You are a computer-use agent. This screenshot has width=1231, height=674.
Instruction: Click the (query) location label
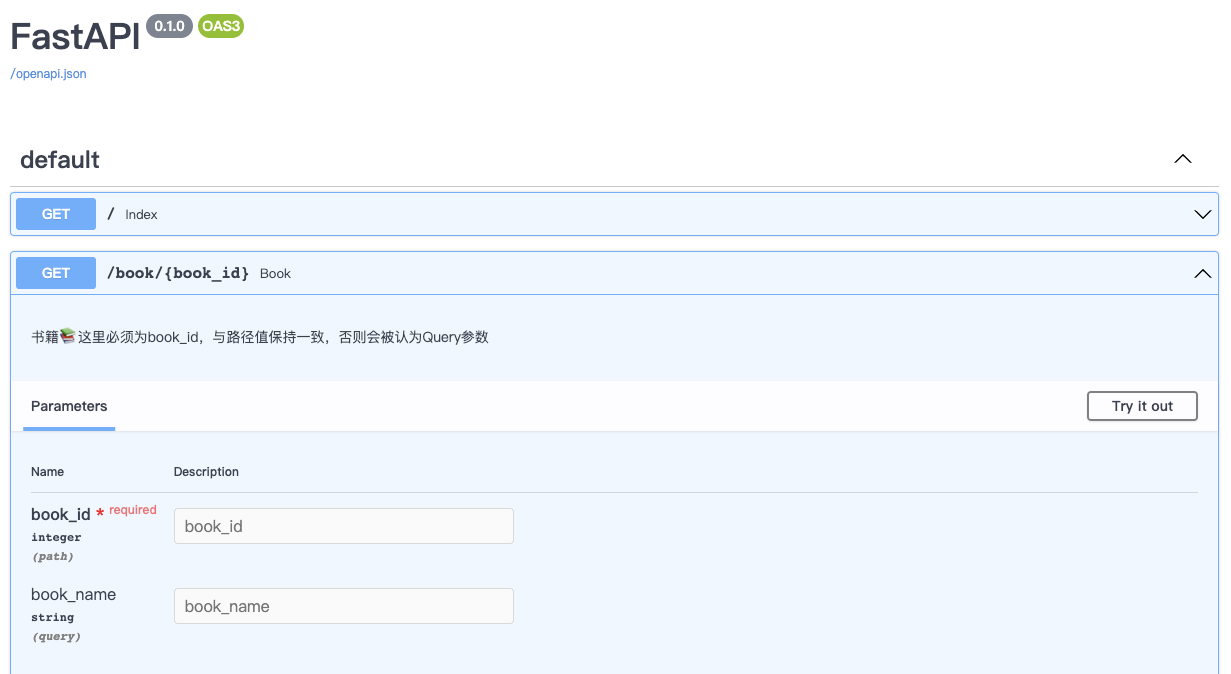point(56,637)
